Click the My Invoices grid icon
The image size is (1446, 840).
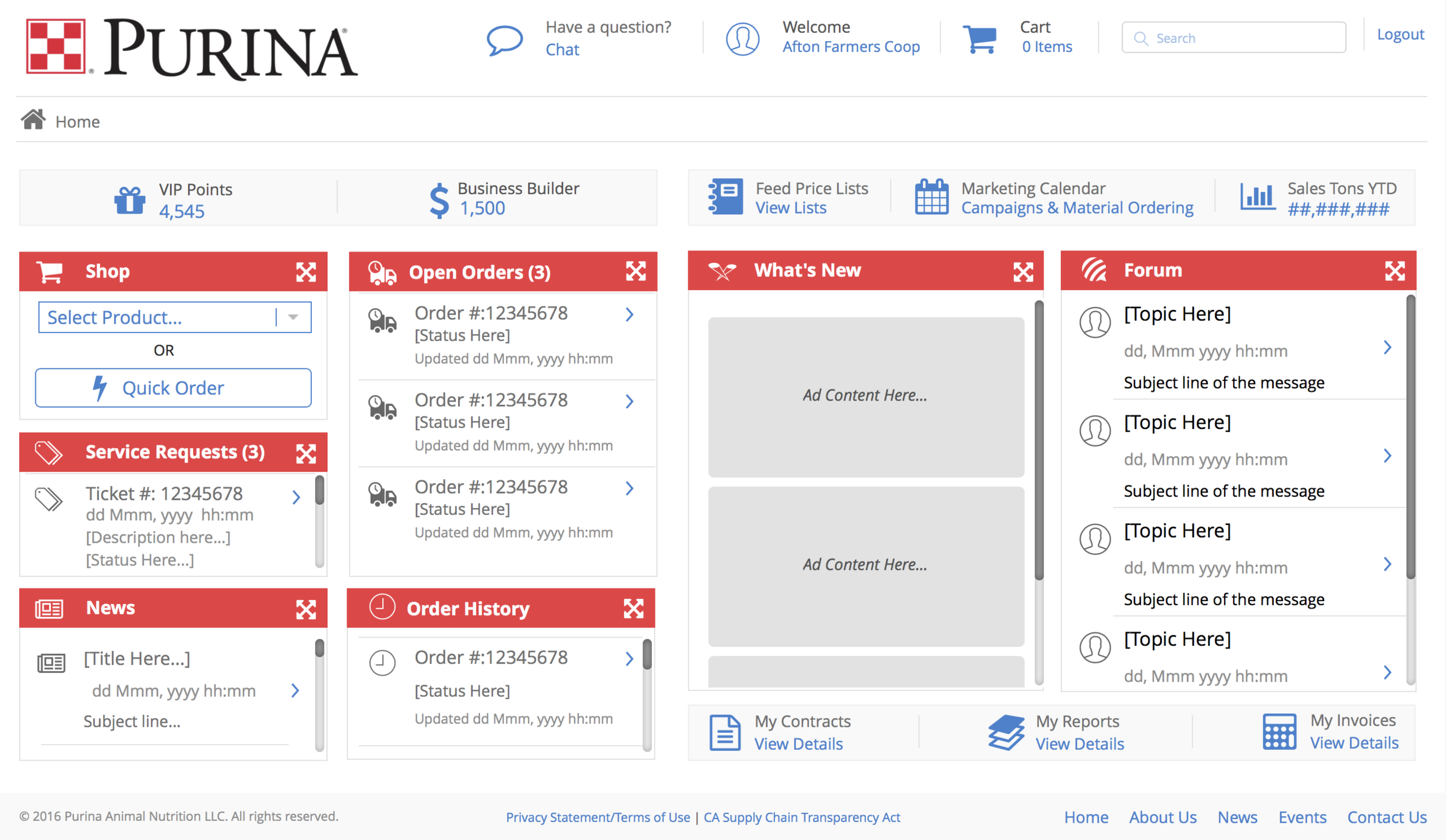coord(1279,731)
